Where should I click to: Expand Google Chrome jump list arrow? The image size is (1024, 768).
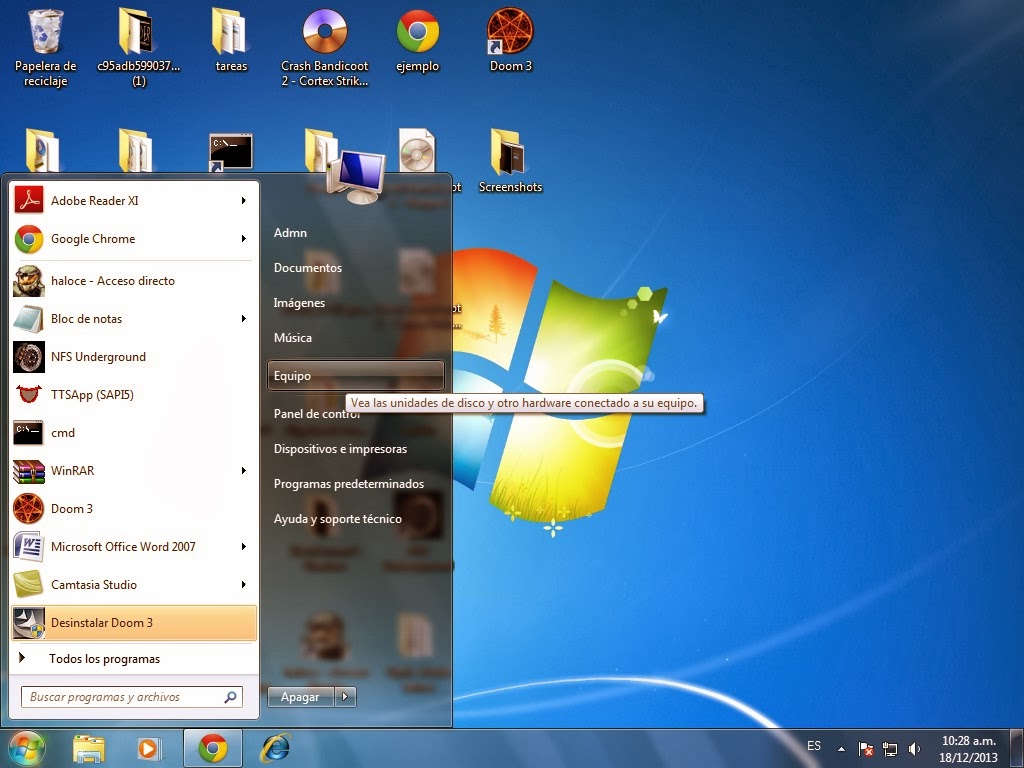[x=244, y=238]
